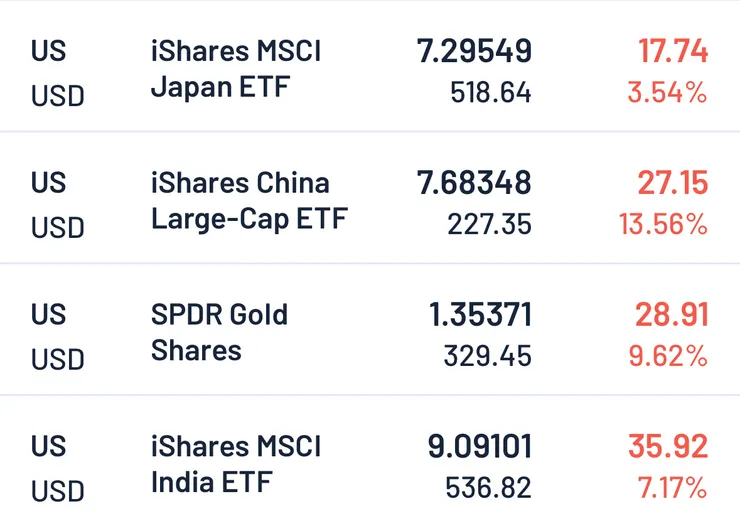The width and height of the screenshot is (740, 511).
Task: Click the 28.91 gain amount
Action: click(x=671, y=315)
